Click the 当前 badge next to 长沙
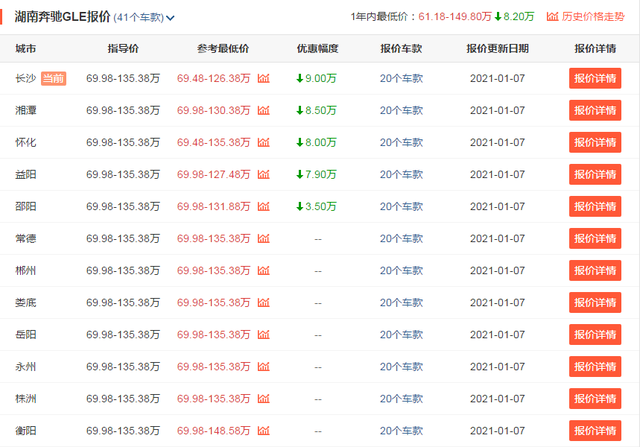This screenshot has width=640, height=447. pyautogui.click(x=53, y=78)
